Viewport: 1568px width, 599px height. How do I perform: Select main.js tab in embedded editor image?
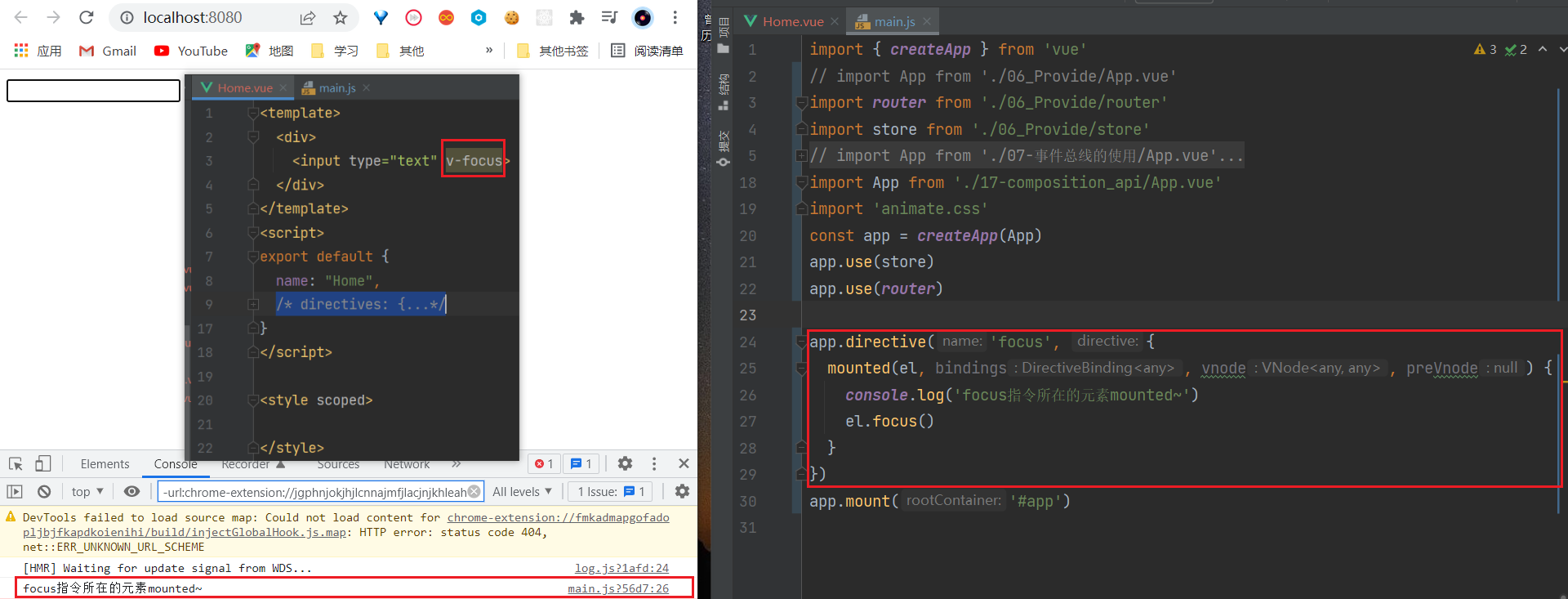pos(336,87)
